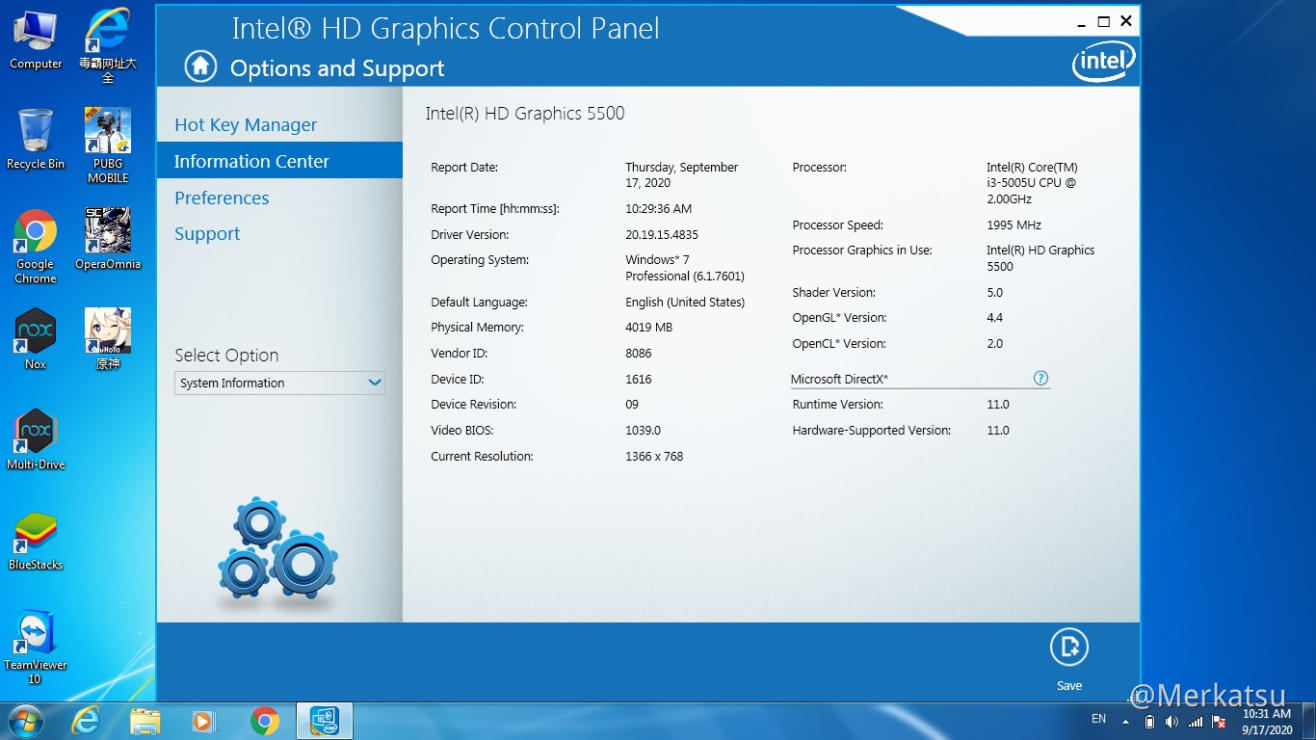
Task: Open network signal tray icon
Action: coord(1195,721)
